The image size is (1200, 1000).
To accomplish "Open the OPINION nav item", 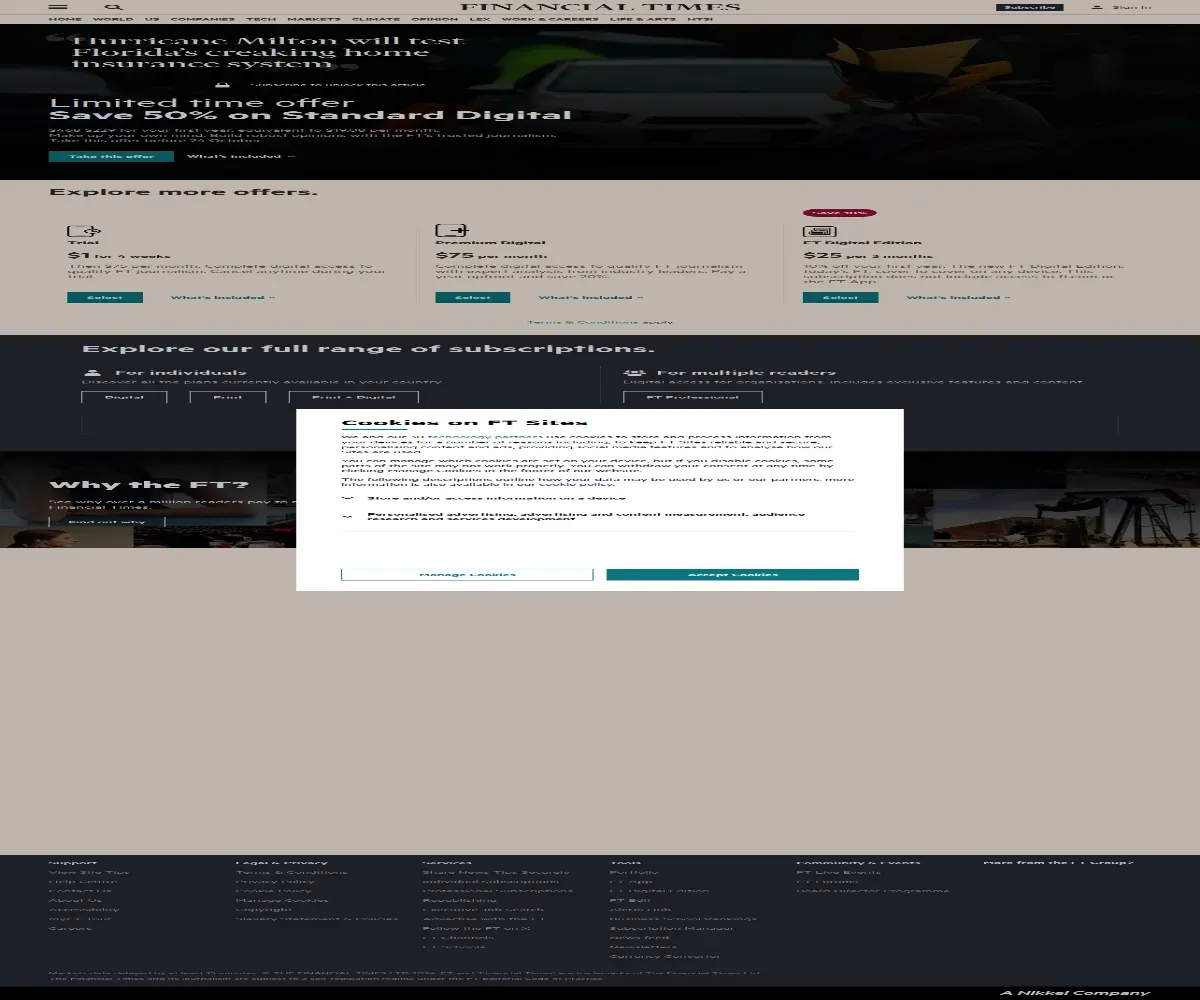I will pos(435,19).
